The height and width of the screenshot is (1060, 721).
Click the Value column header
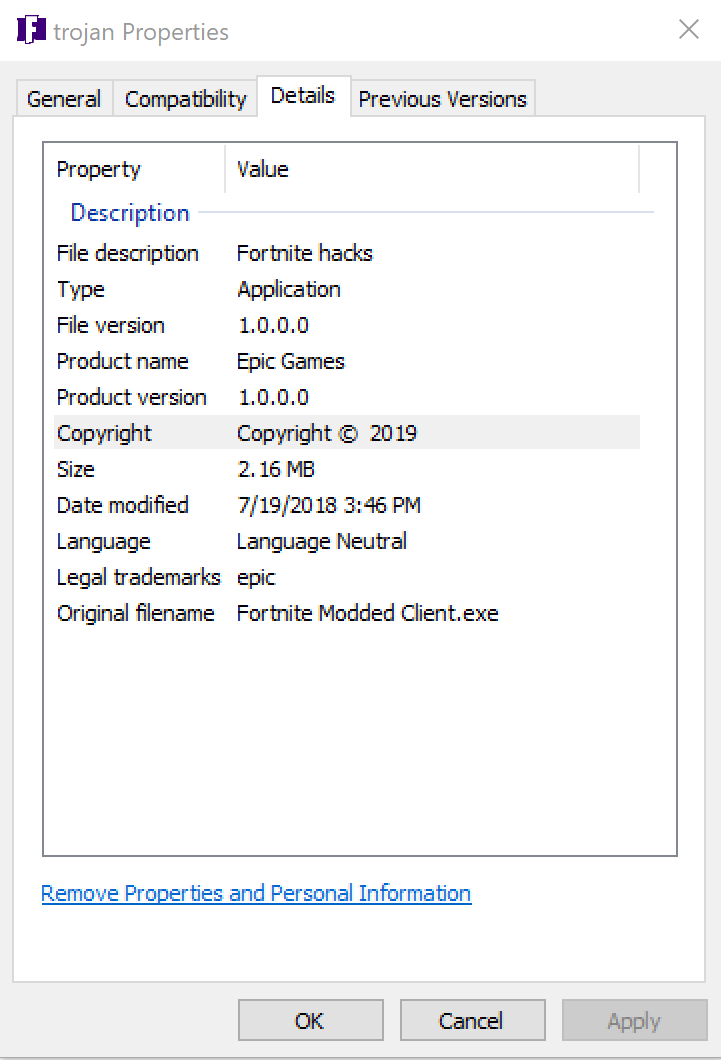[263, 169]
